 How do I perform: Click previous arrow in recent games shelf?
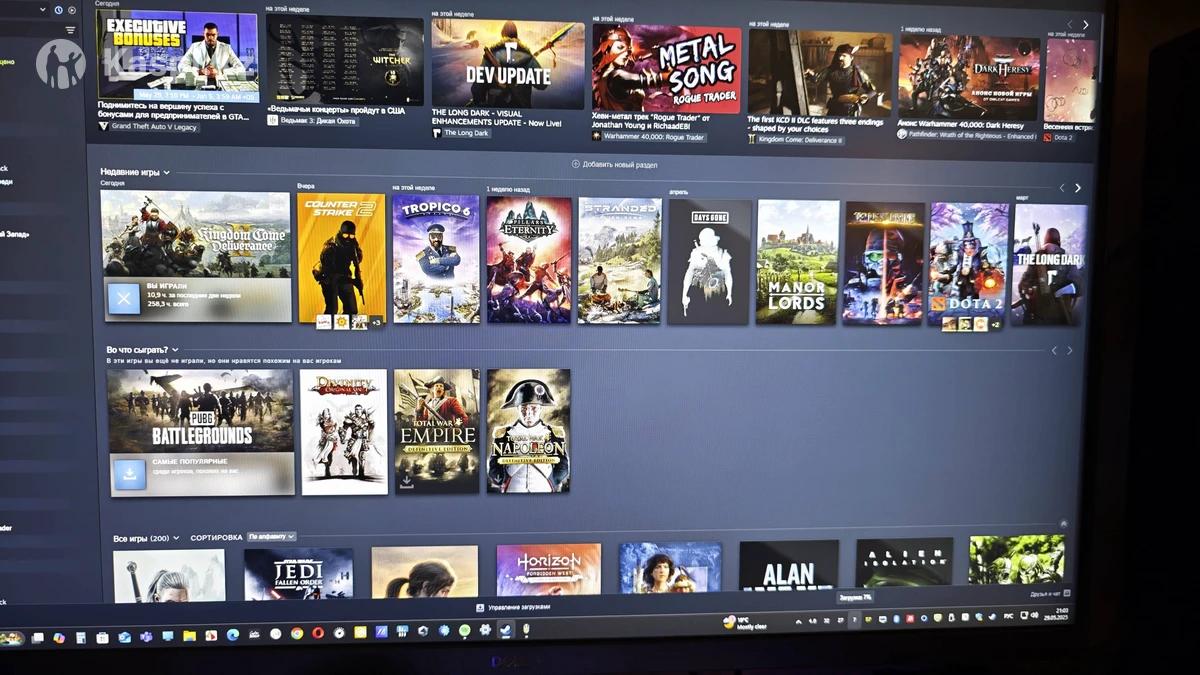[1061, 188]
